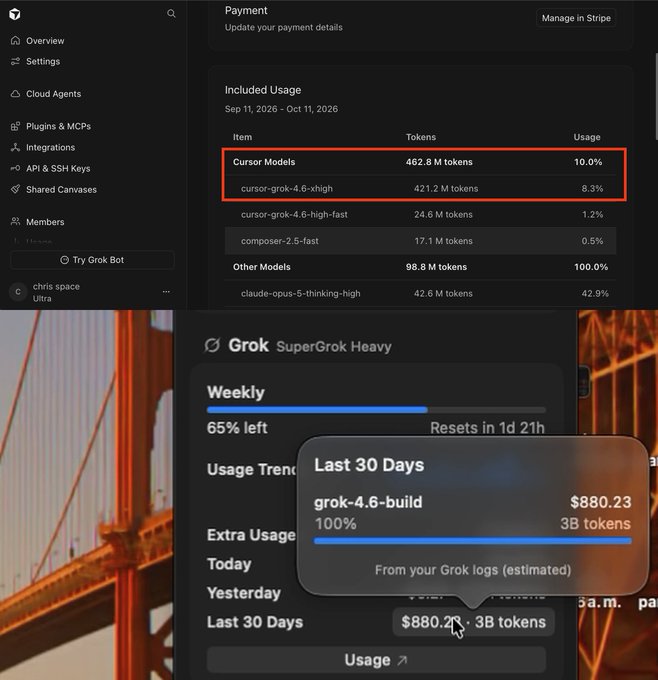Click the Yesterday row label
The height and width of the screenshot is (680, 658).
[x=244, y=593]
